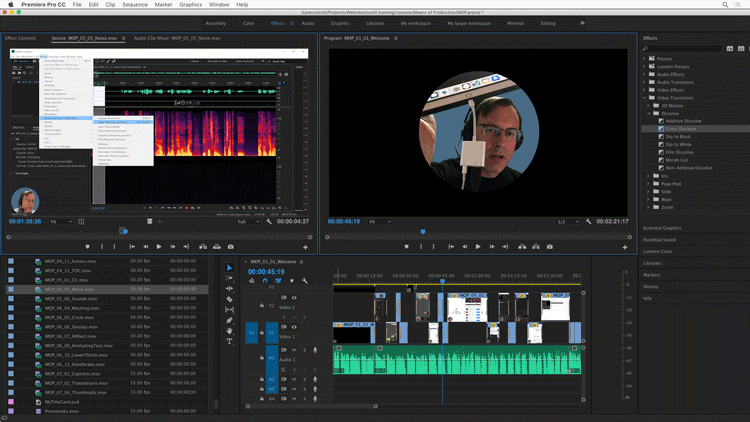Screen dimensions: 750x422
Task: Select MOP_04_08_Masking.mov in project list
Action: point(70,308)
